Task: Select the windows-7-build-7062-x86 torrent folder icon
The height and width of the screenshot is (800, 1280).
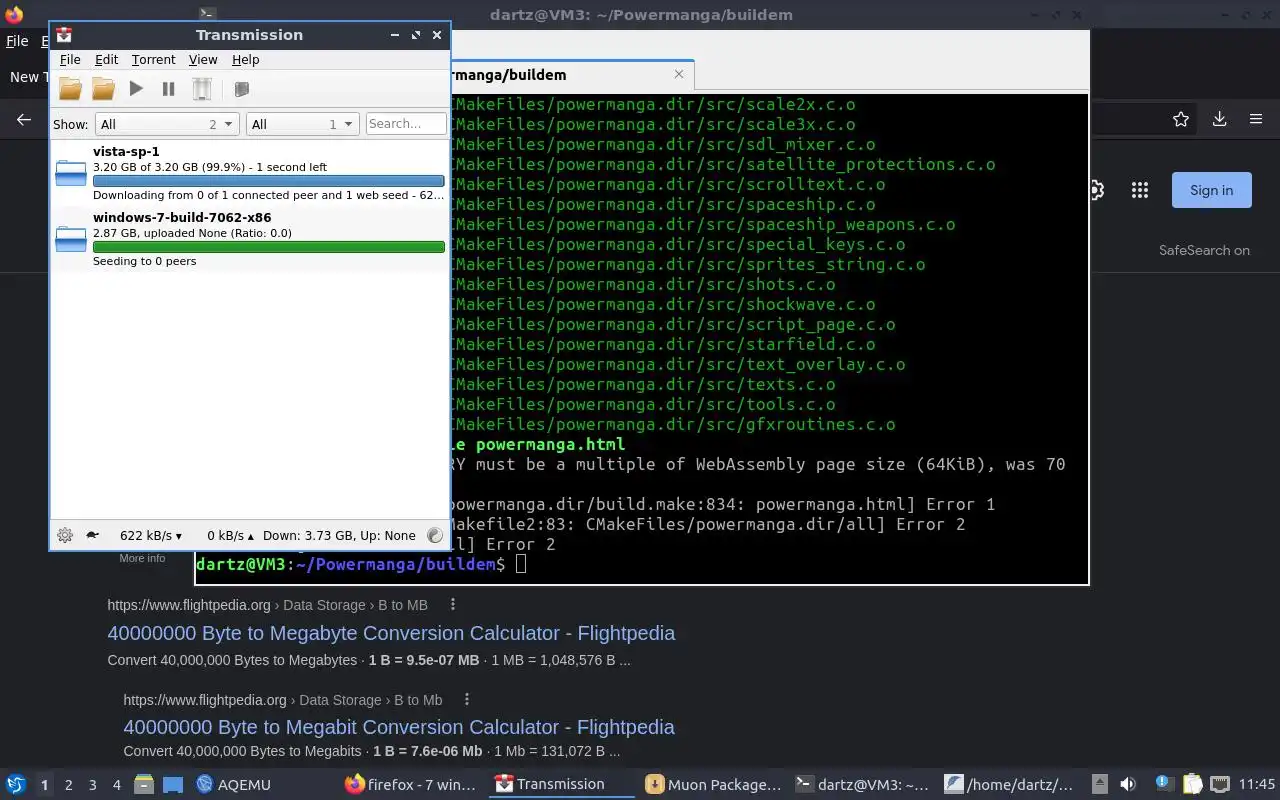Action: [71, 239]
